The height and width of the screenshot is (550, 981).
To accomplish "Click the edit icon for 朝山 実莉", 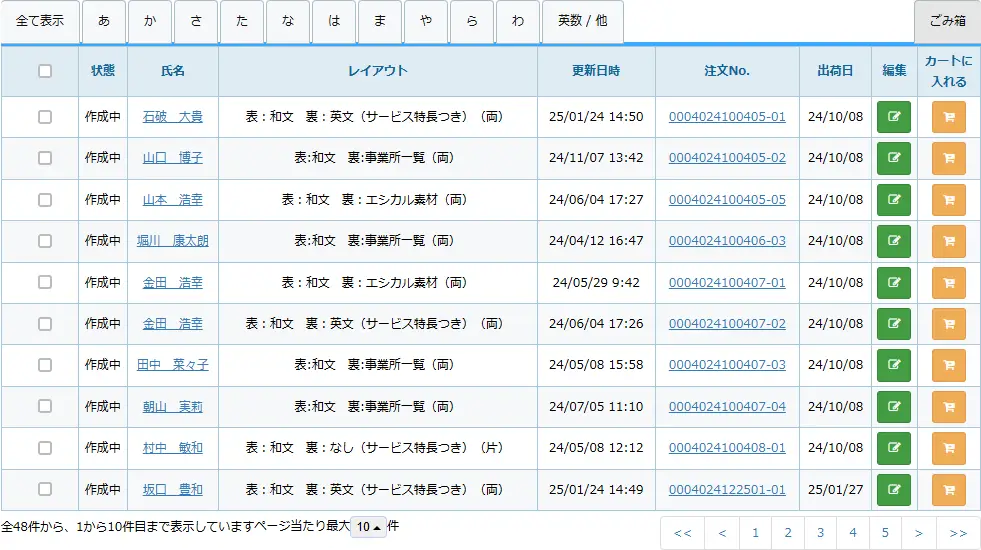I will tap(893, 407).
